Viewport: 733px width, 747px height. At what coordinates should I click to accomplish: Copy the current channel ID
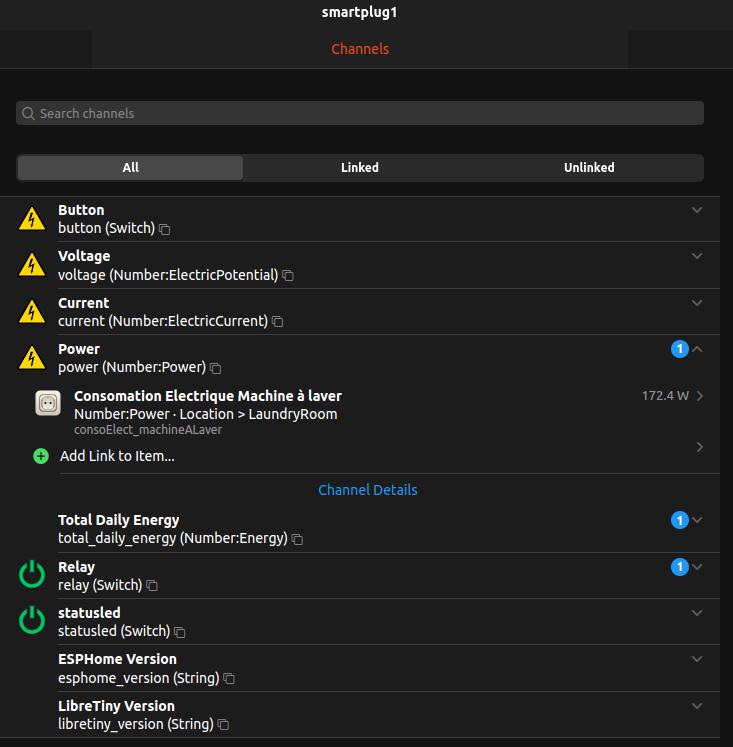(x=278, y=322)
